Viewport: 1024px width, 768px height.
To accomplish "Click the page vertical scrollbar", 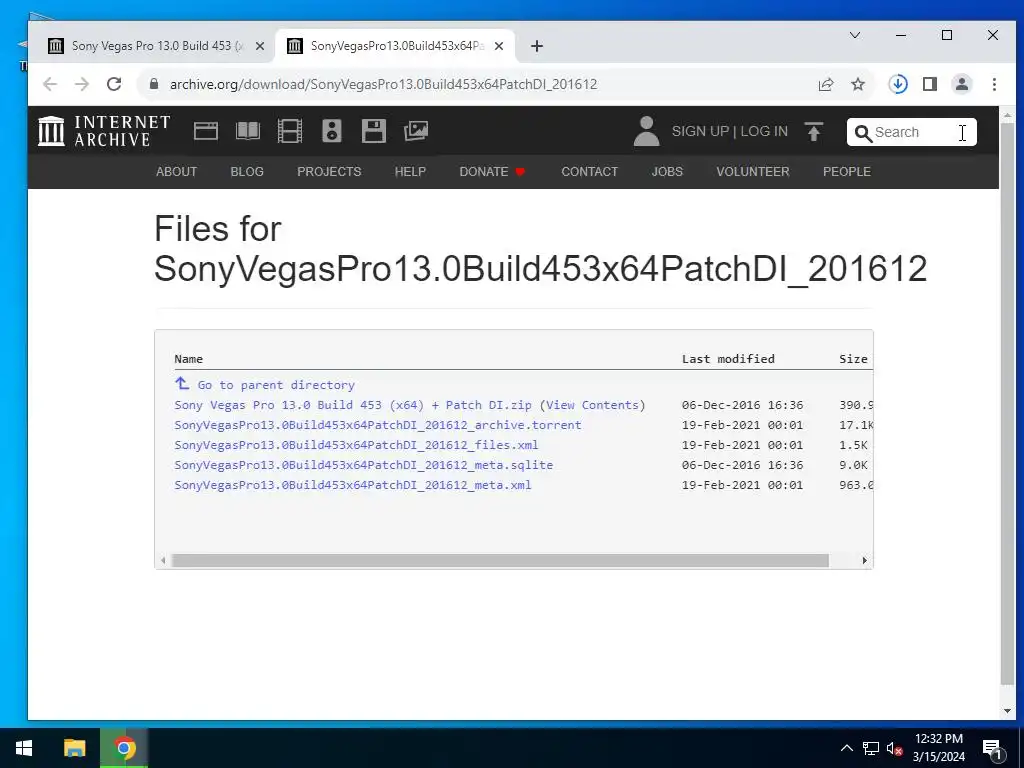I will [x=1006, y=403].
